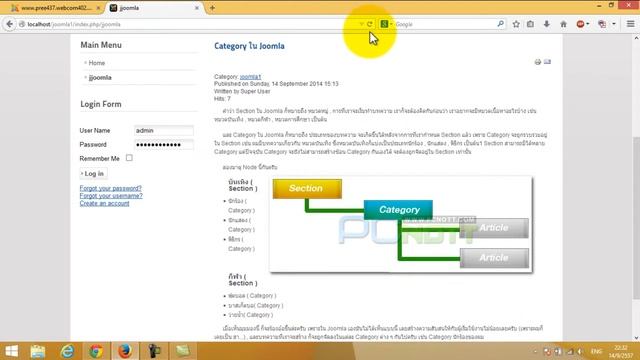Viewport: 640px width, 360px height.
Task: Click the URL address bar
Action: click(x=188, y=24)
